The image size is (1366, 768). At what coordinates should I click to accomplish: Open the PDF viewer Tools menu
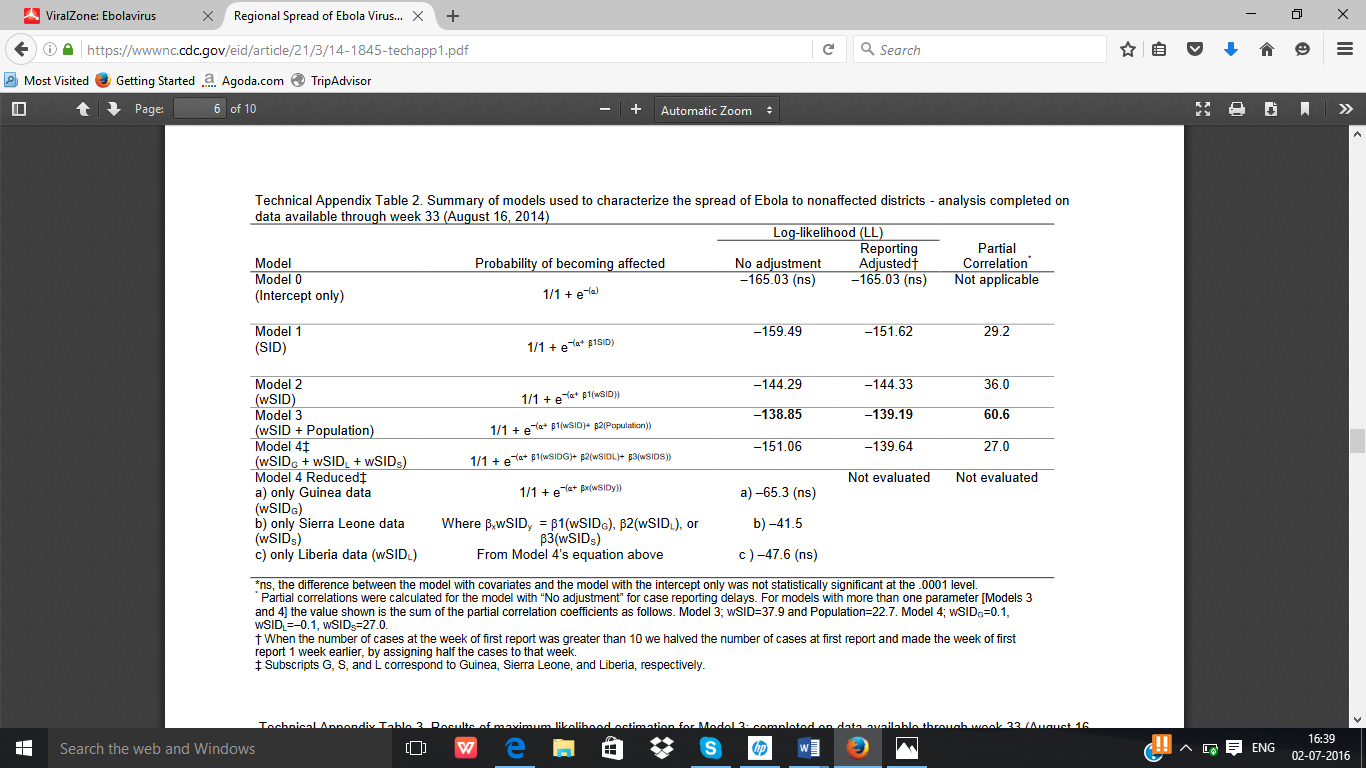pyautogui.click(x=1346, y=109)
